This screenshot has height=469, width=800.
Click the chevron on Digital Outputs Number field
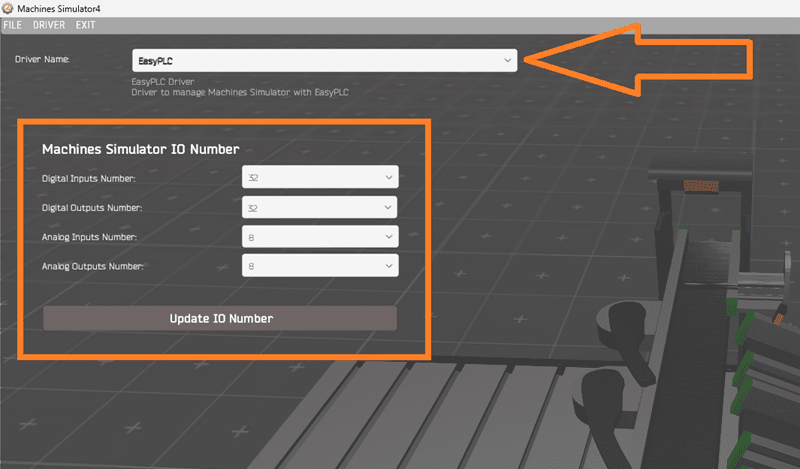389,207
